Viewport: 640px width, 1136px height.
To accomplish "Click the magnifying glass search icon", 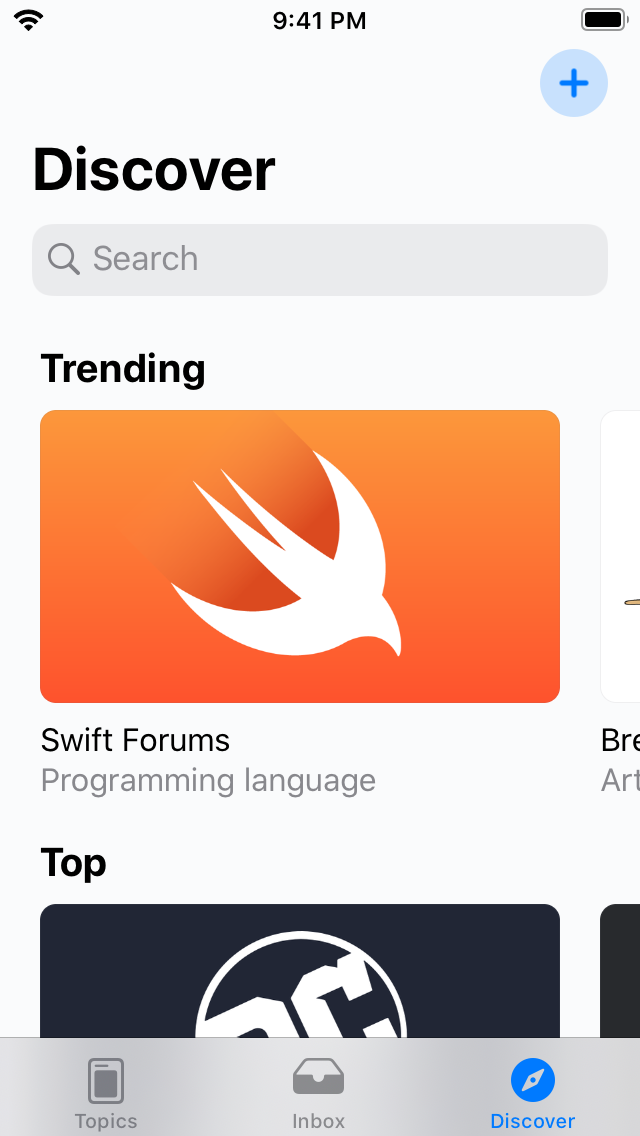I will click(64, 259).
